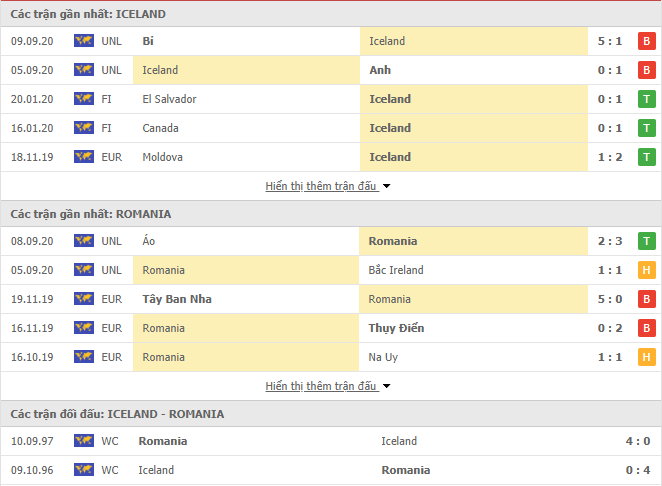662x486 pixels.
Task: Click the 0 : 4 score of 09.10.96 match
Action: point(638,470)
